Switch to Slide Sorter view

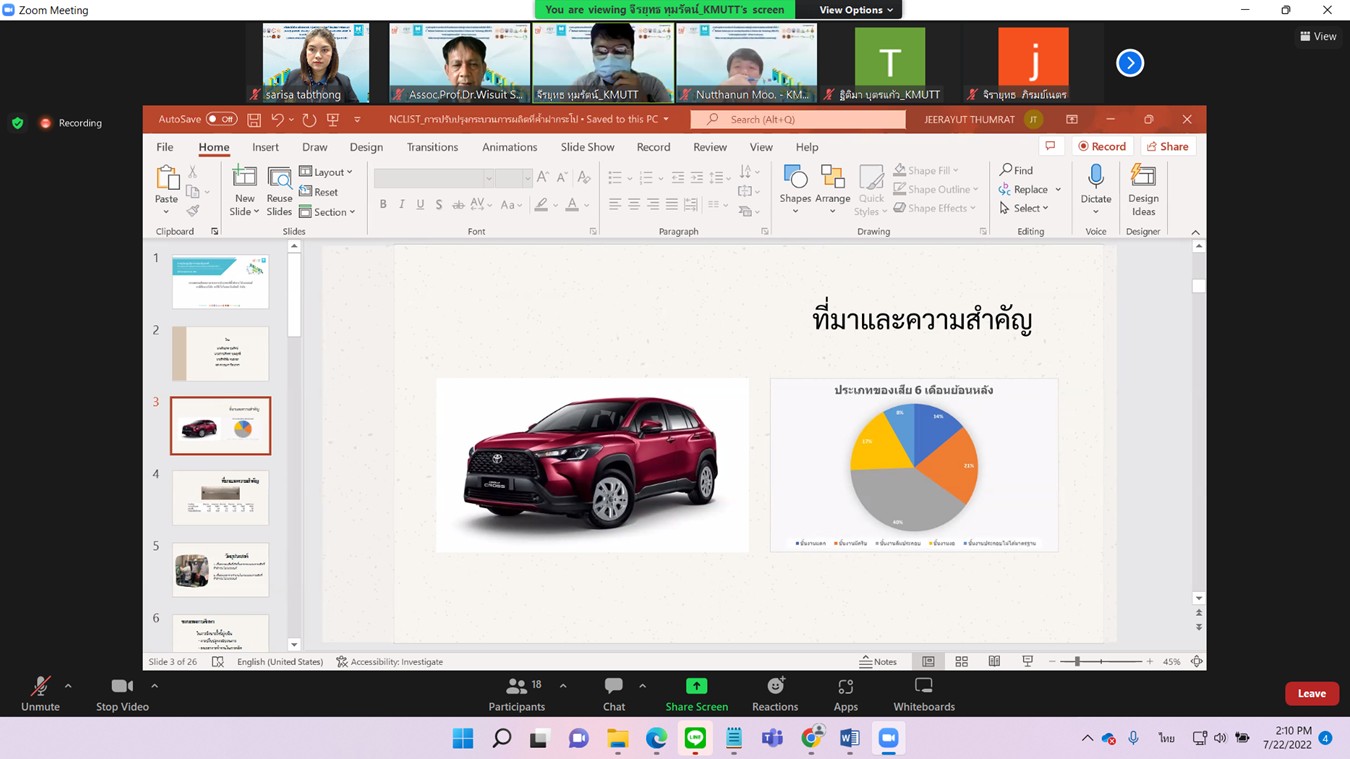961,662
